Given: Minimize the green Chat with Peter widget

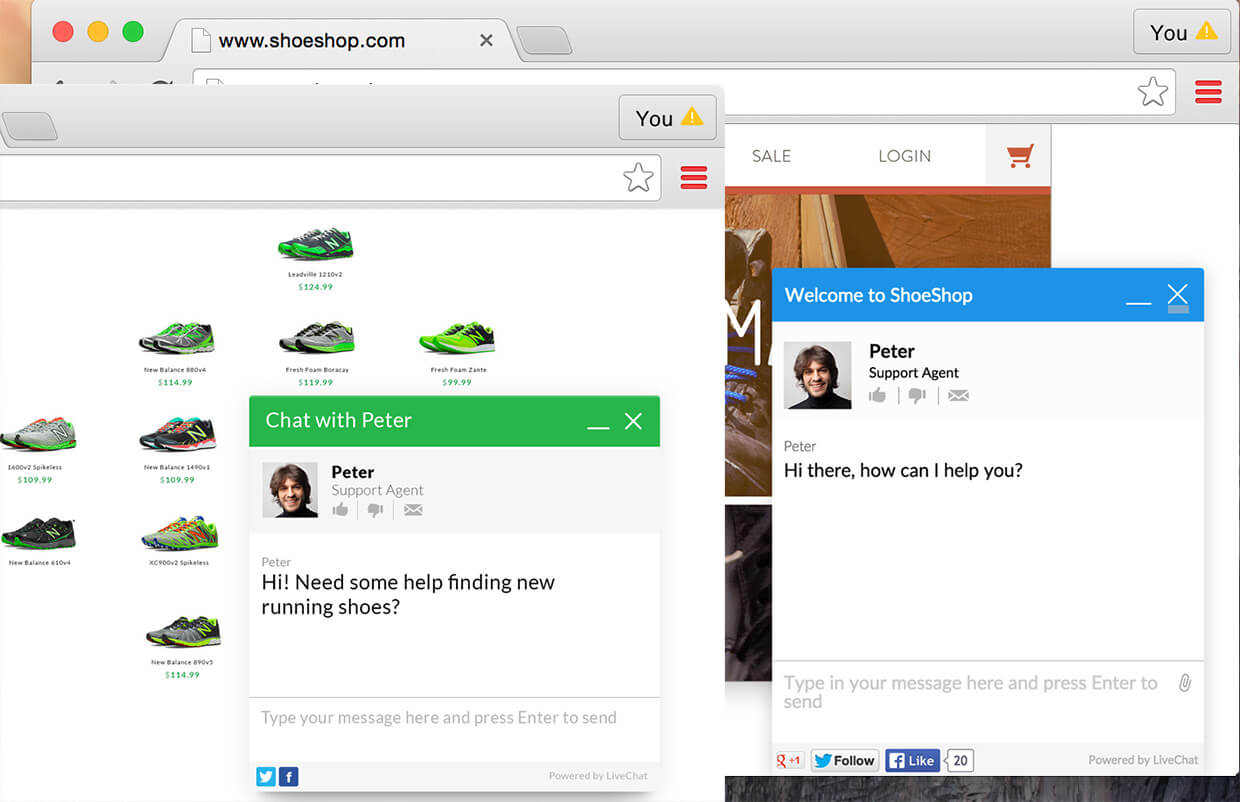Looking at the screenshot, I should pyautogui.click(x=598, y=427).
